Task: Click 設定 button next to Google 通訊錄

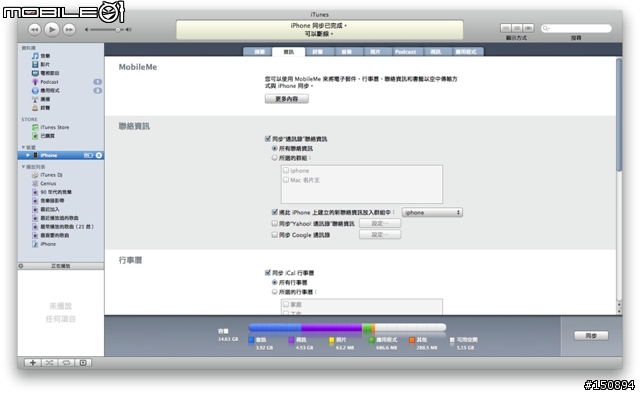Action: 380,235
